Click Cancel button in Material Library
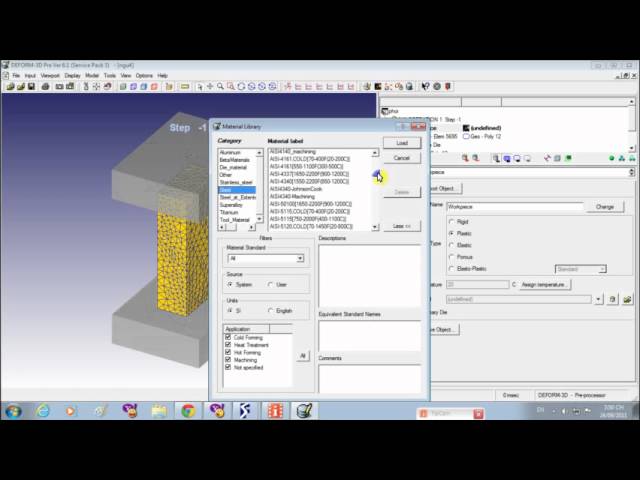640x480 pixels. pos(402,158)
